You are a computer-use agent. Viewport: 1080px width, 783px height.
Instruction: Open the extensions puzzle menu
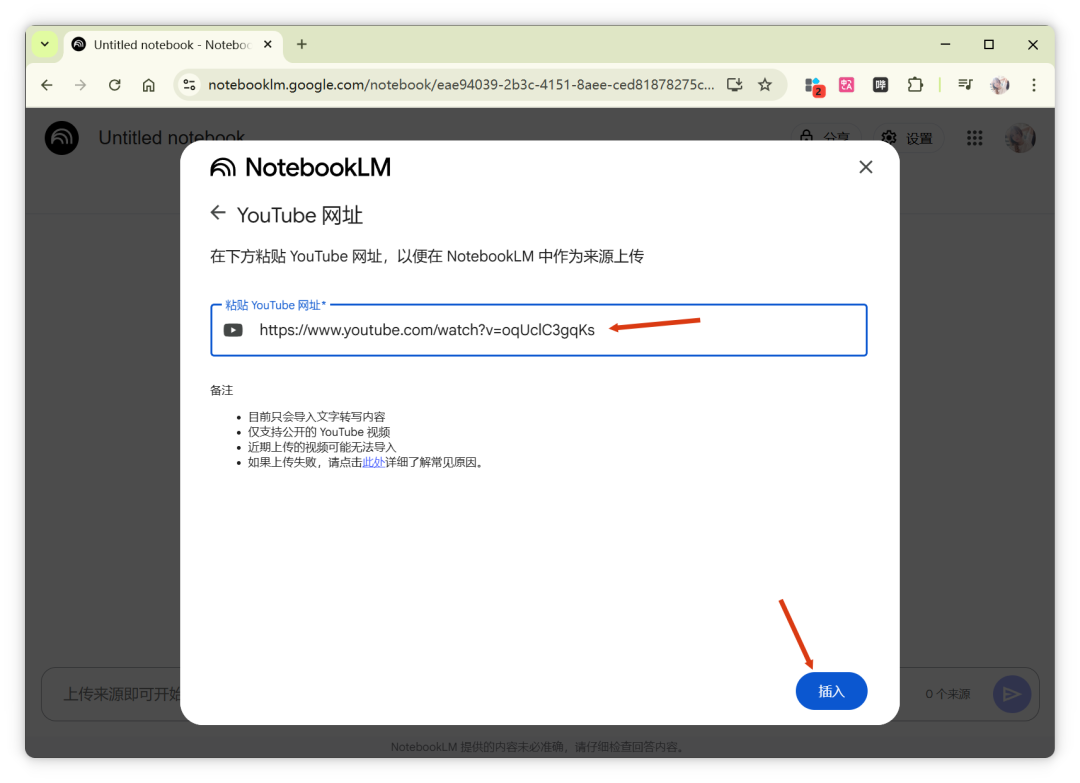click(915, 85)
